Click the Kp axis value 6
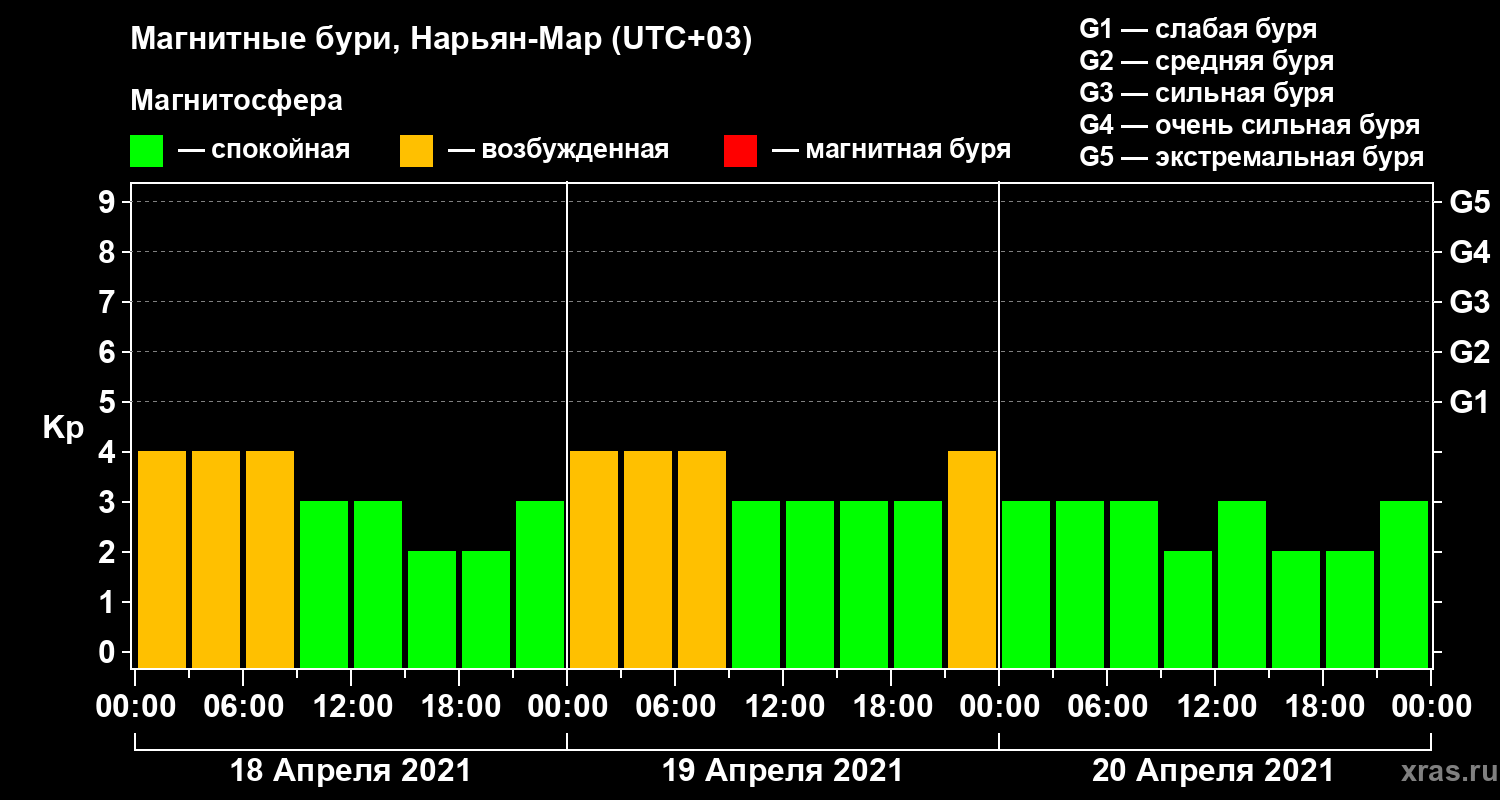The height and width of the screenshot is (800, 1500). [x=109, y=353]
